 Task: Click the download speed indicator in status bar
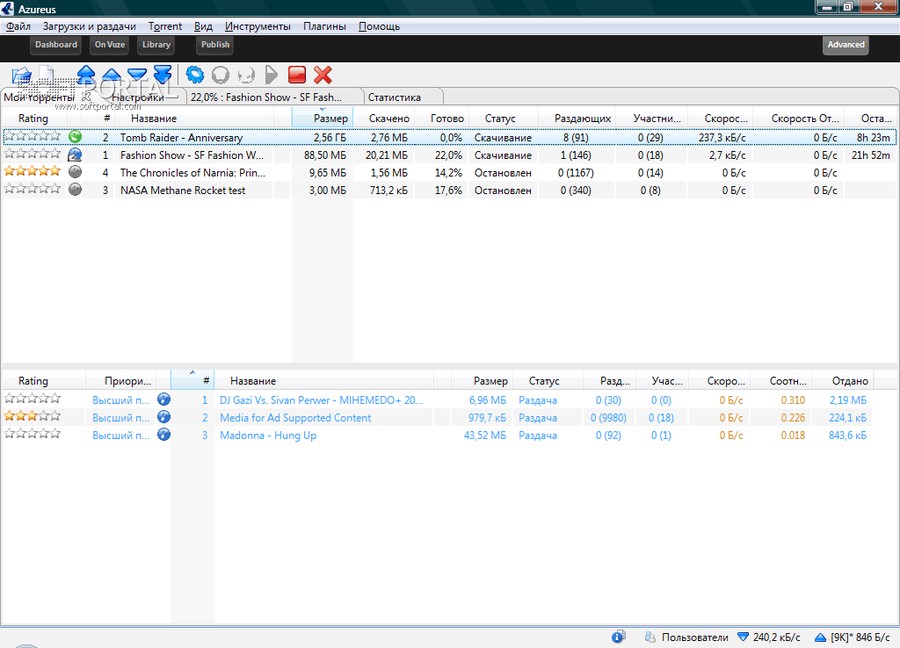click(769, 637)
